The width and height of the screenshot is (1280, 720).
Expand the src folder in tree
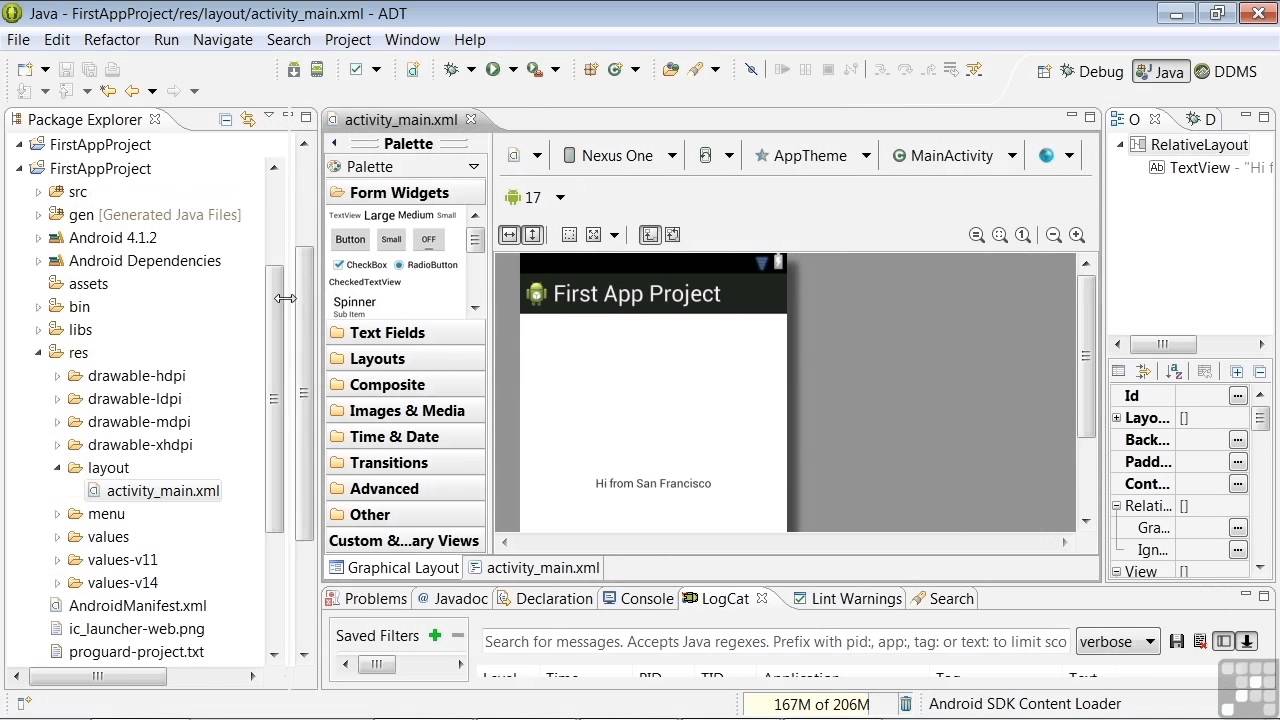coord(38,192)
